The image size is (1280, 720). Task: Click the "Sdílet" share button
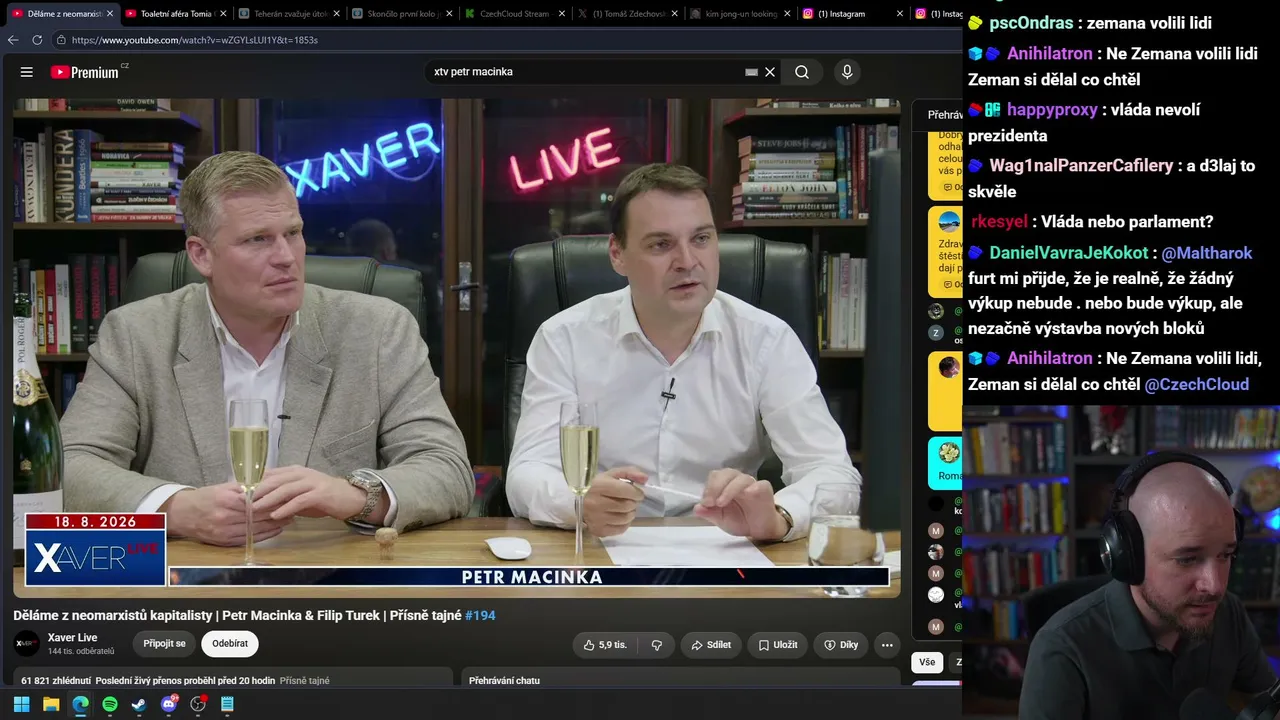(711, 645)
